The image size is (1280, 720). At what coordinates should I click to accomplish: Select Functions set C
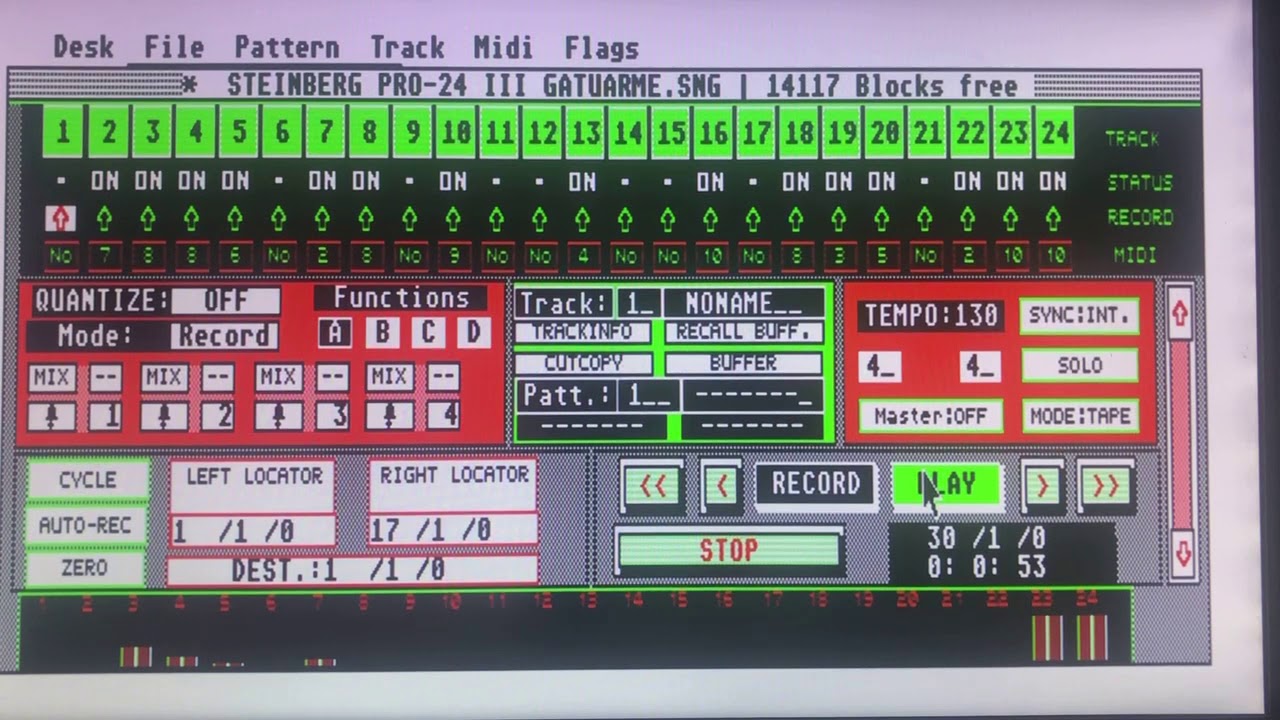[x=428, y=332]
